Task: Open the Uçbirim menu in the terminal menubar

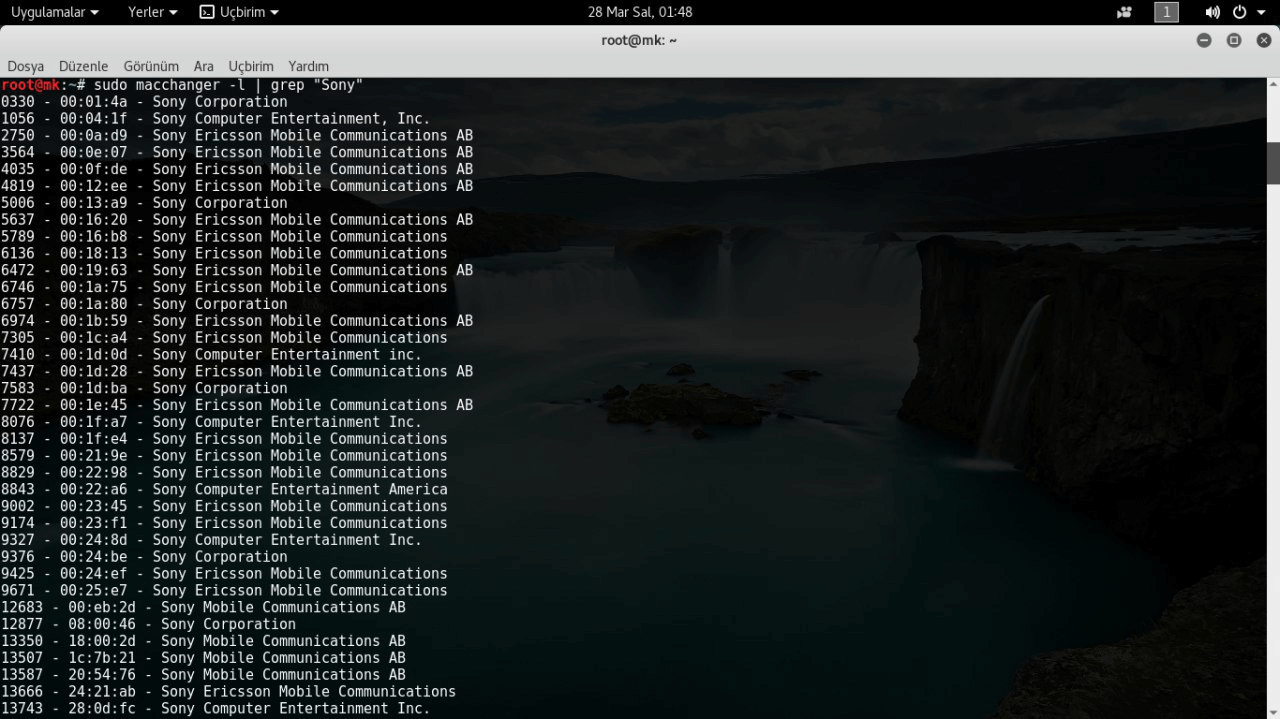Action: [250, 66]
